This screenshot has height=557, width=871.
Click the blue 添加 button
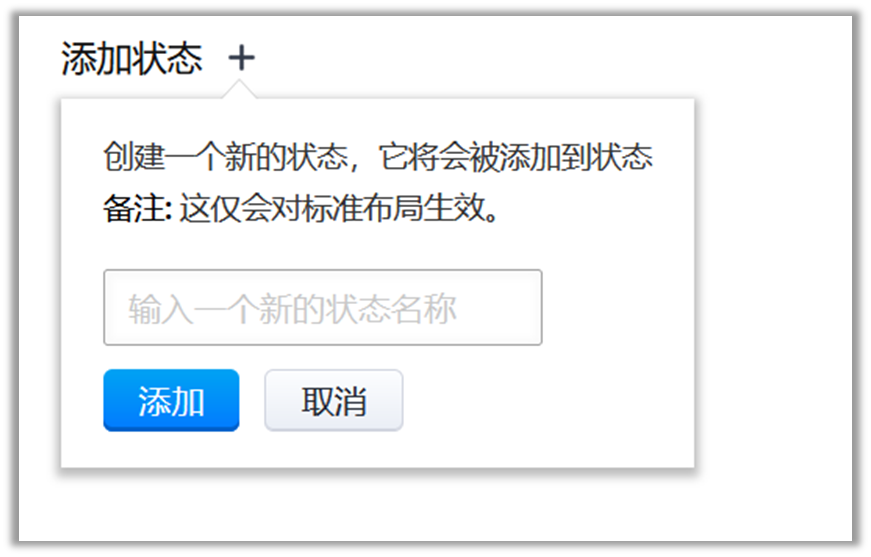pyautogui.click(x=171, y=400)
